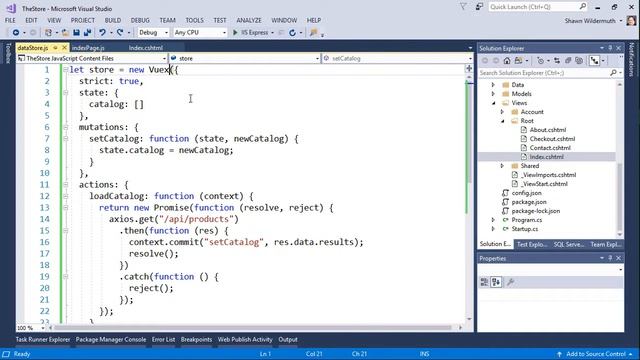
Task: Toggle Alphabetical sort in Properties panel
Action: pyautogui.click(x=496, y=282)
